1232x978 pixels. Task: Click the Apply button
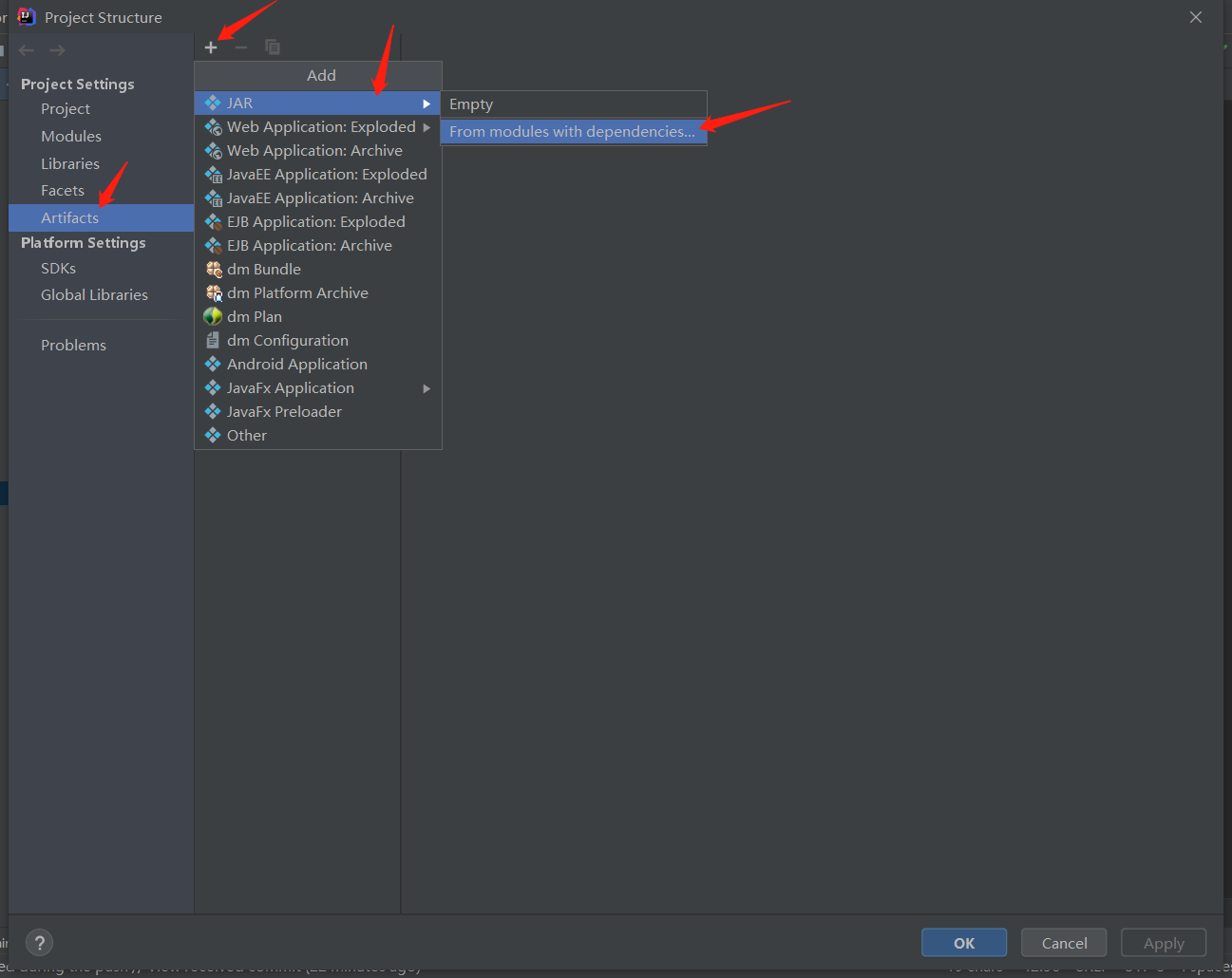(x=1164, y=943)
